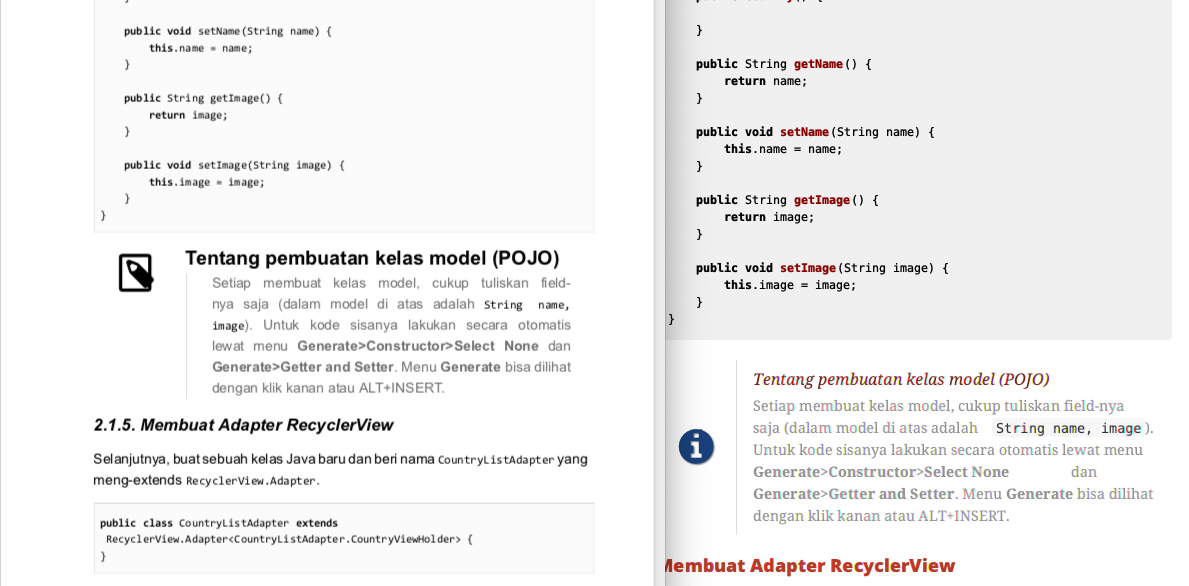Click "public String getName() {" in right code block
This screenshot has width=1189, height=586.
(x=784, y=64)
